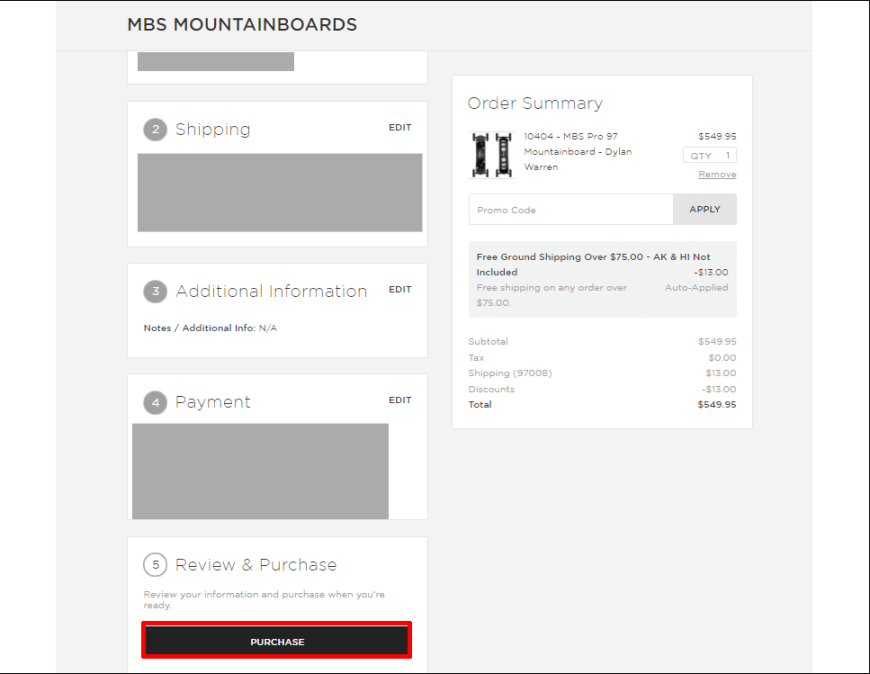The width and height of the screenshot is (870, 674).
Task: Click the Promo Code input field
Action: [571, 210]
